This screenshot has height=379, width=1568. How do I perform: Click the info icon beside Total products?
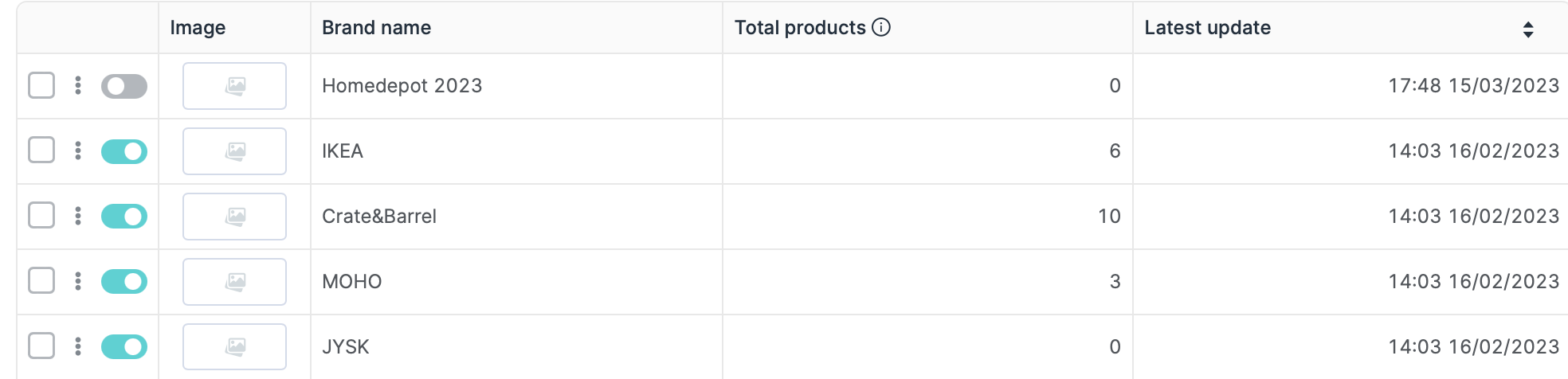(x=881, y=27)
